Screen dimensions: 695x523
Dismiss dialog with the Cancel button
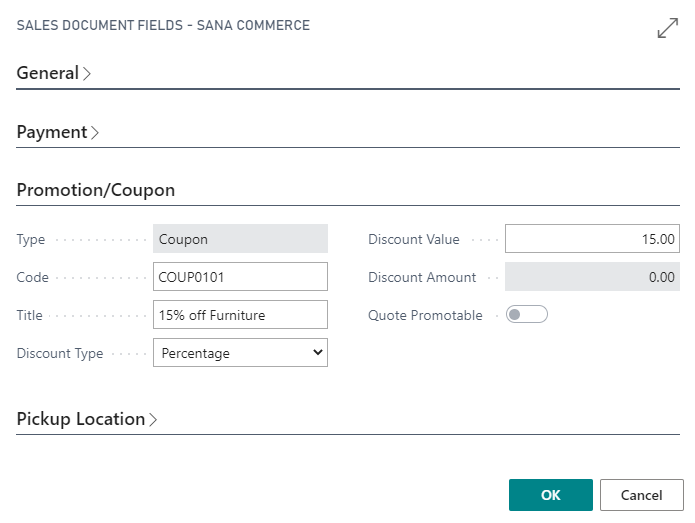(641, 495)
